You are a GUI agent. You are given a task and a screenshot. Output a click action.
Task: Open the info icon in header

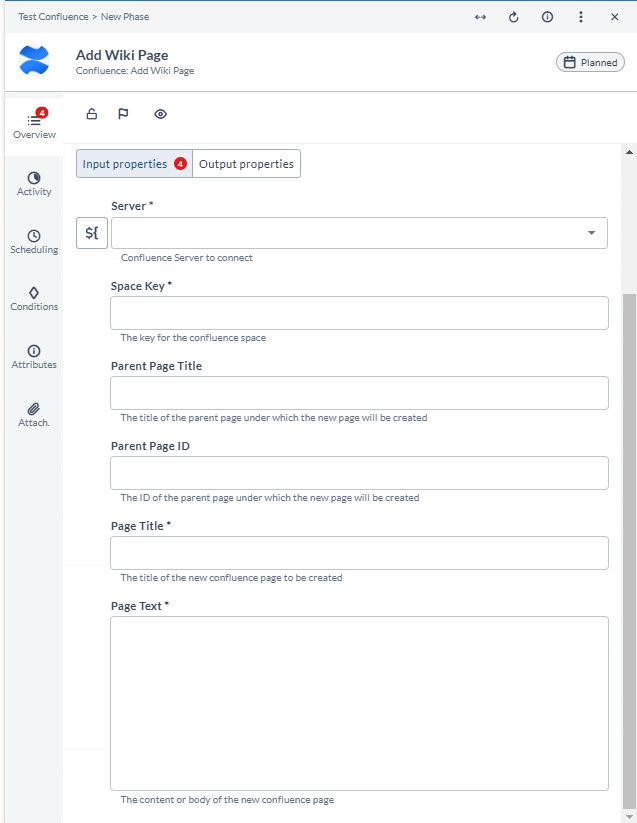(547, 17)
